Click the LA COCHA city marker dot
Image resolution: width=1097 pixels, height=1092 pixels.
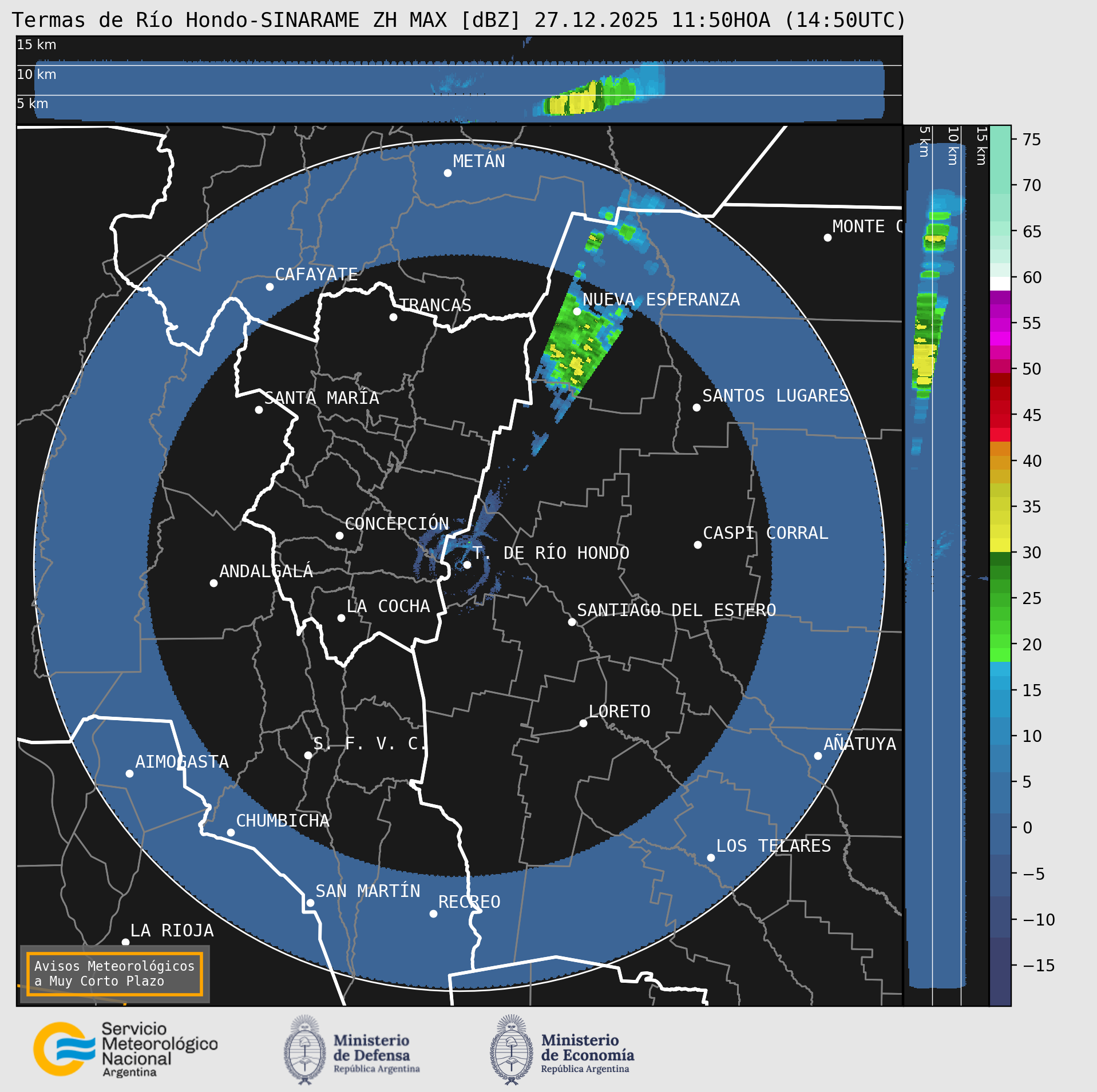(x=341, y=618)
